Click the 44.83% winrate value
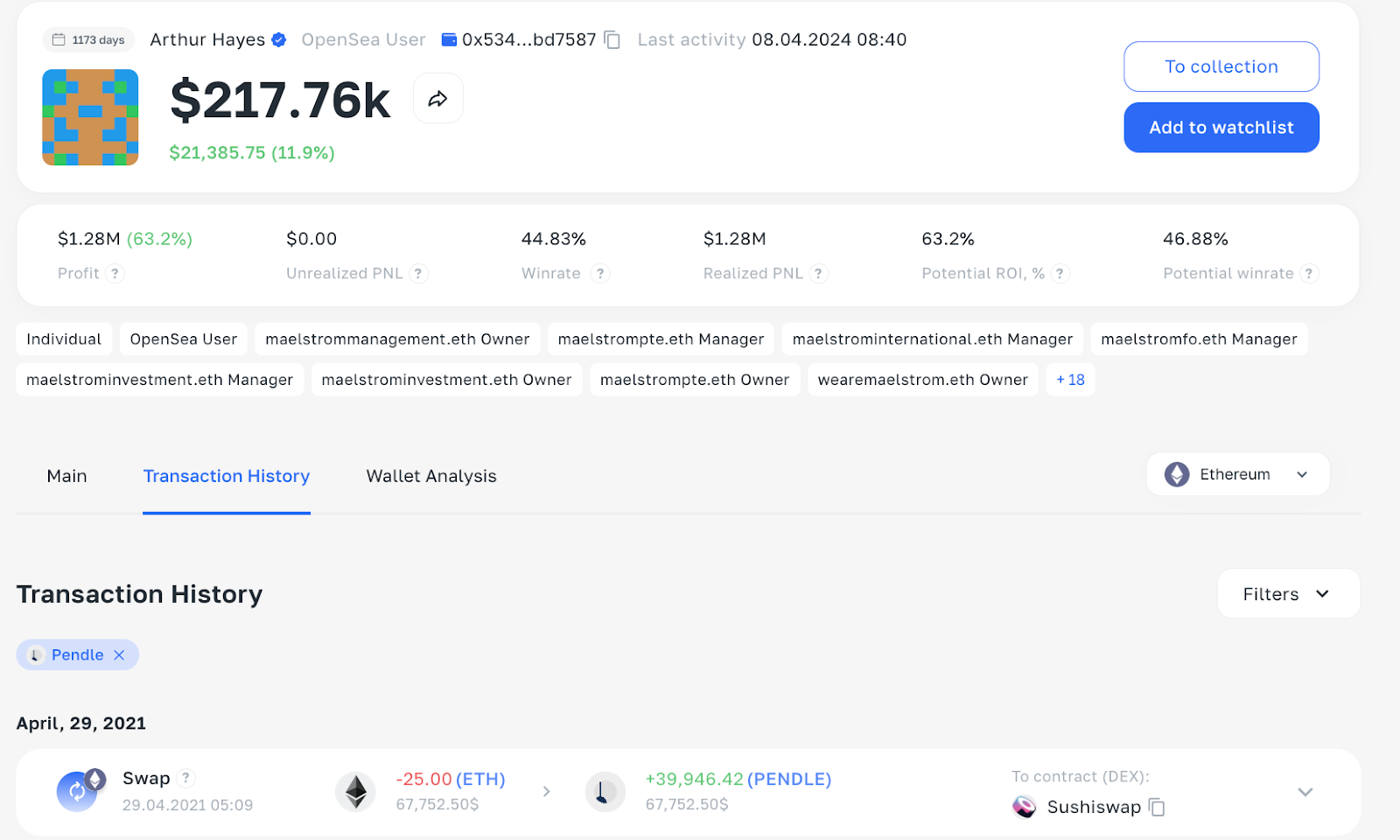Image resolution: width=1400 pixels, height=840 pixels. pyautogui.click(x=554, y=239)
